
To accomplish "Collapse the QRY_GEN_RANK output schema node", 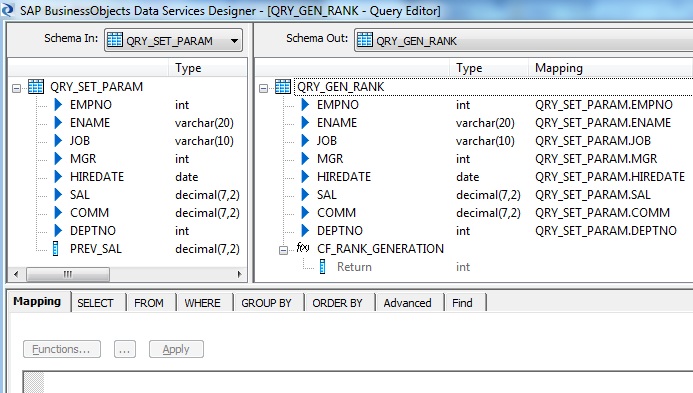I will tap(263, 88).
